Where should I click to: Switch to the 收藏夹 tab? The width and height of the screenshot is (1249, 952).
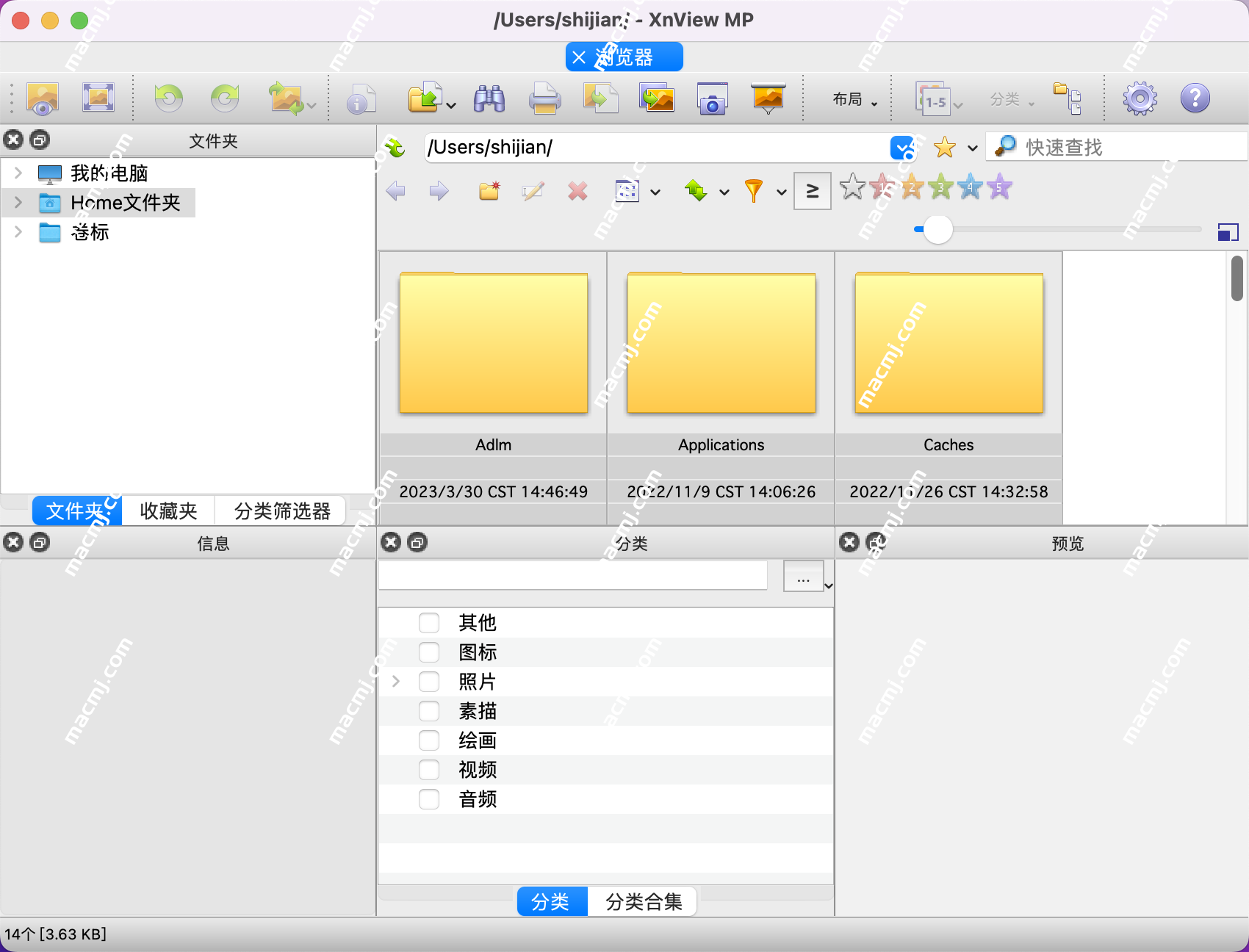[168, 511]
